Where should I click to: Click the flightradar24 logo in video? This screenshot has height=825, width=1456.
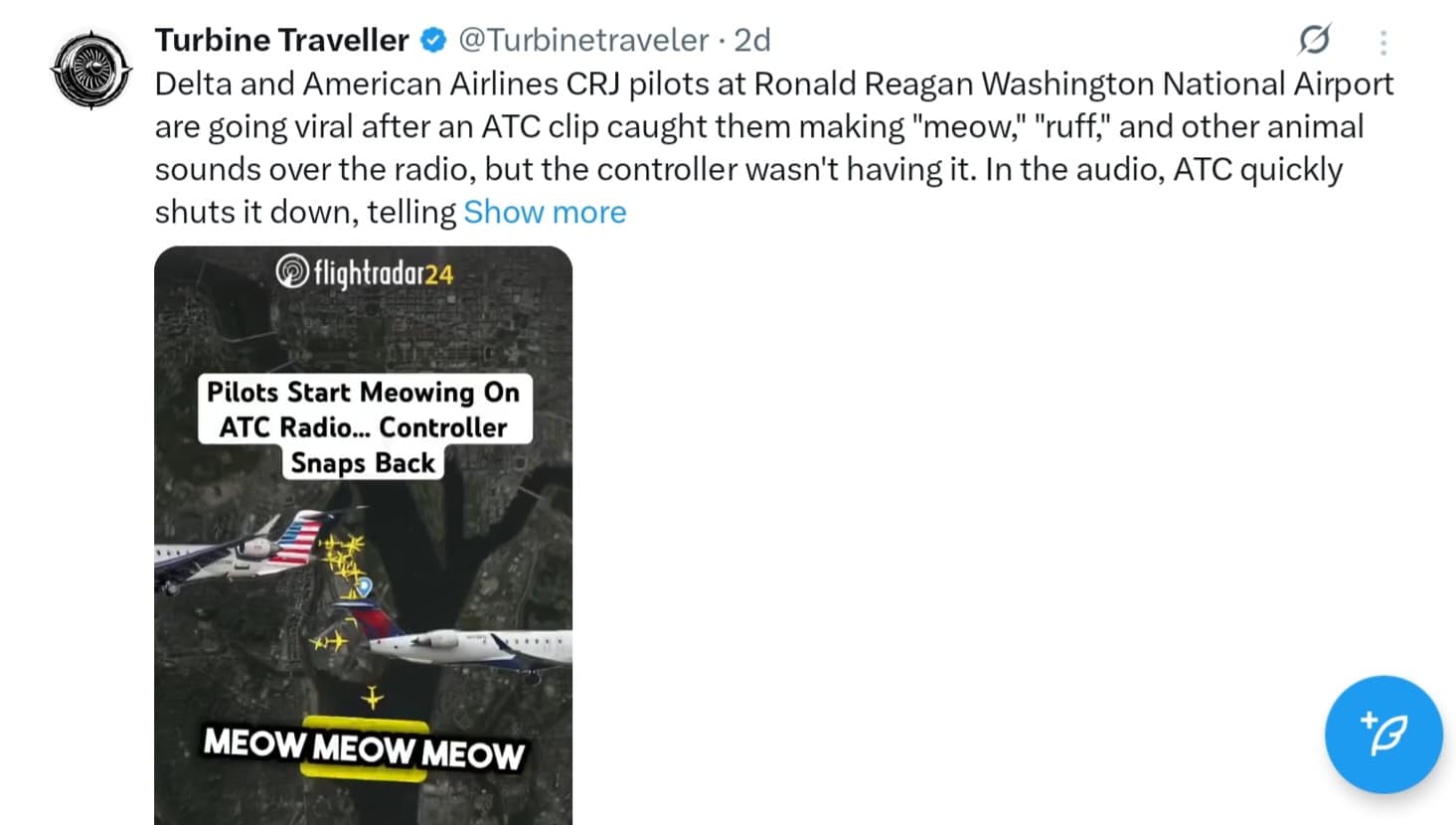coord(364,271)
